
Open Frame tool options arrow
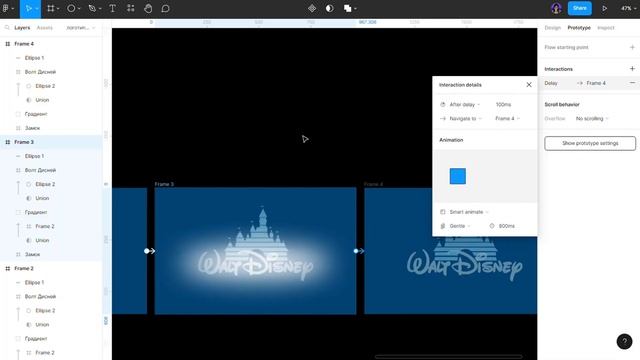(58, 9)
